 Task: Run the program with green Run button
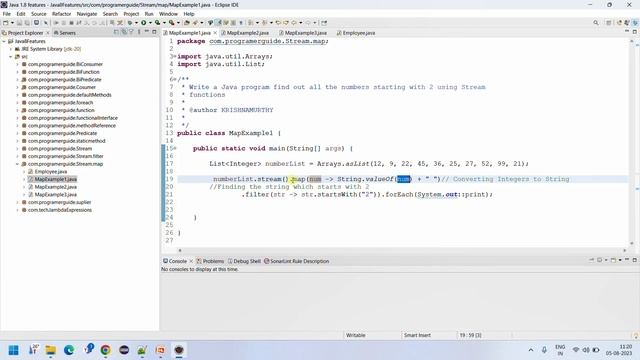point(143,23)
